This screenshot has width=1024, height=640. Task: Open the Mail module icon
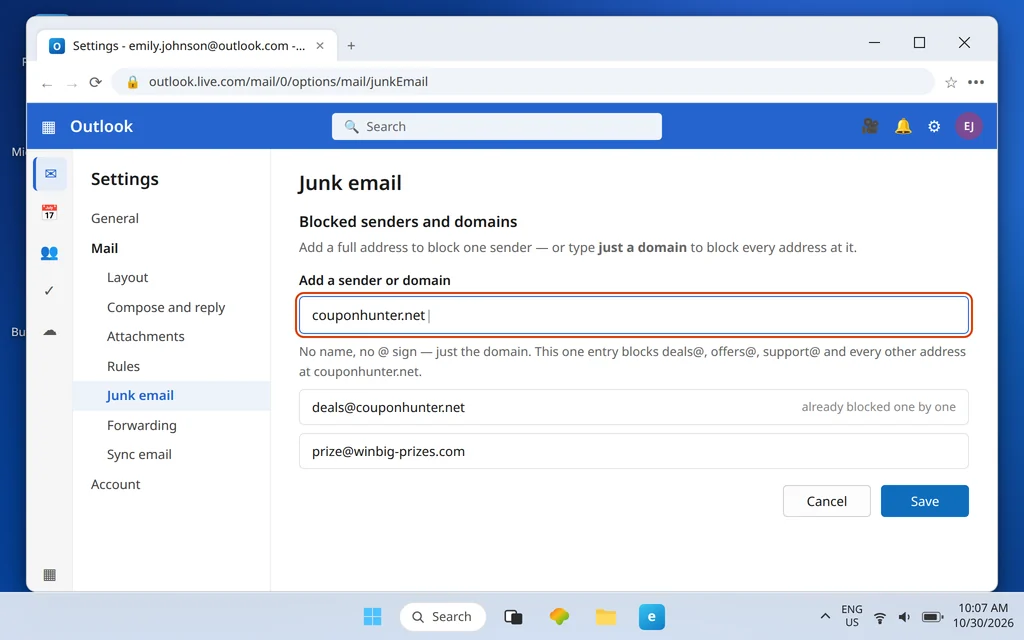(x=50, y=174)
